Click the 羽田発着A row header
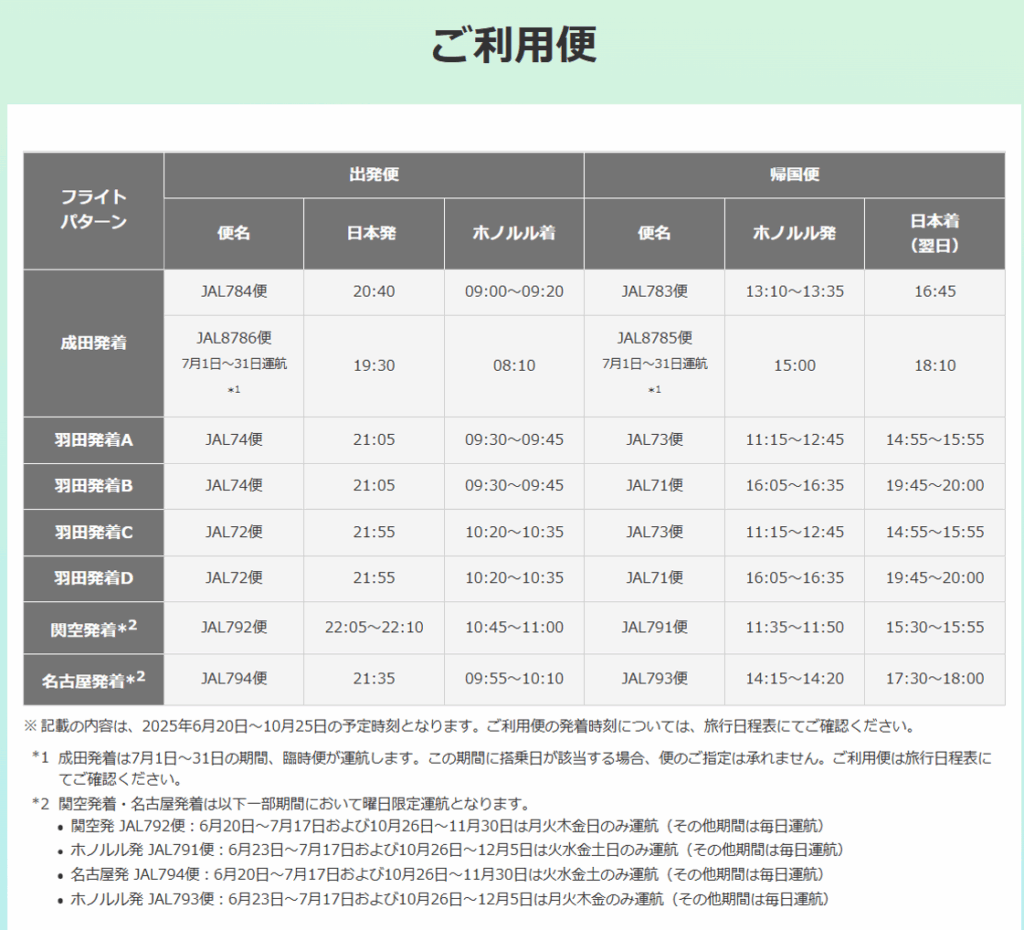 pos(94,439)
